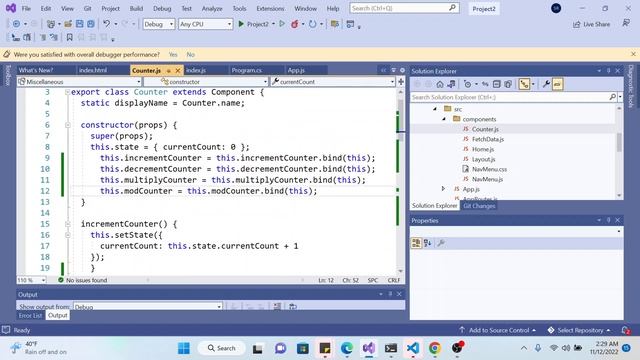Screen dimensions: 640x360
Task: Toggle the highlighted Preview Selected Items button
Action: (x=558, y=84)
